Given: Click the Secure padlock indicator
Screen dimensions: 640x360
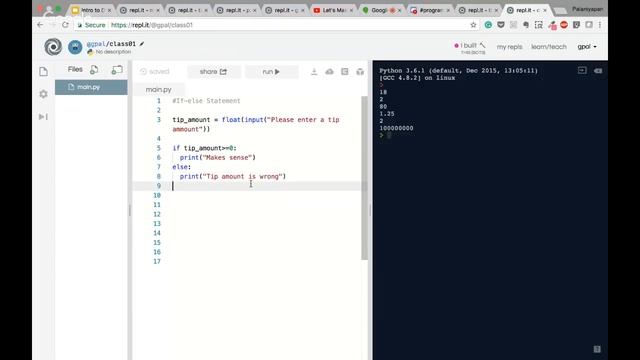Looking at the screenshot, I should click(91, 25).
